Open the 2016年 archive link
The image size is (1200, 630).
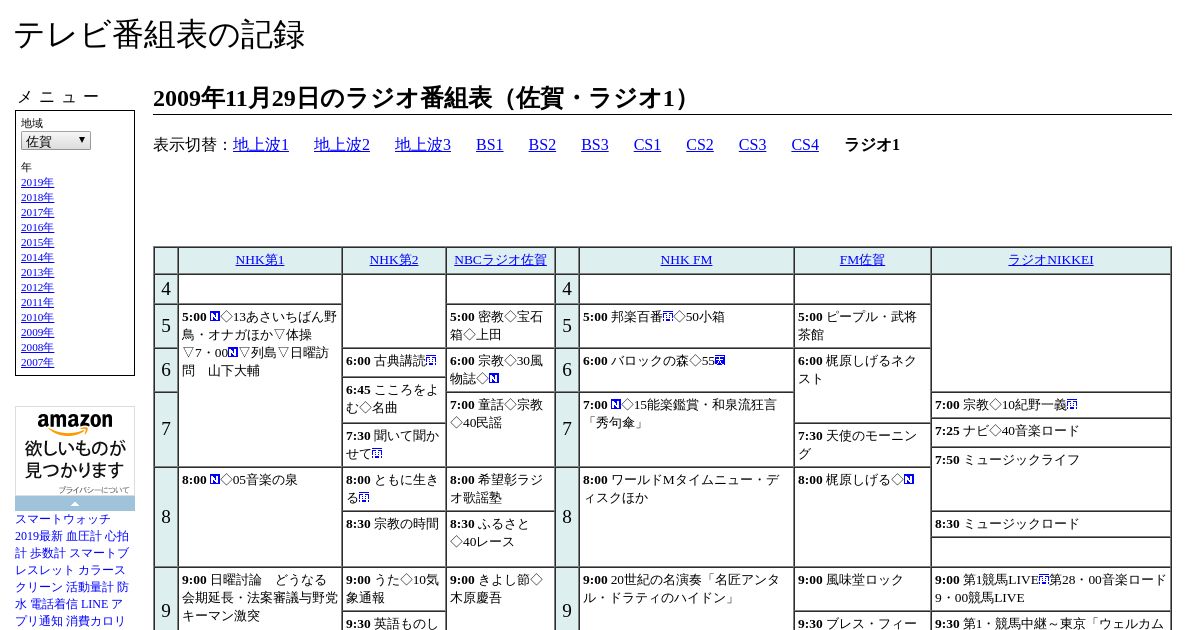pos(37,227)
